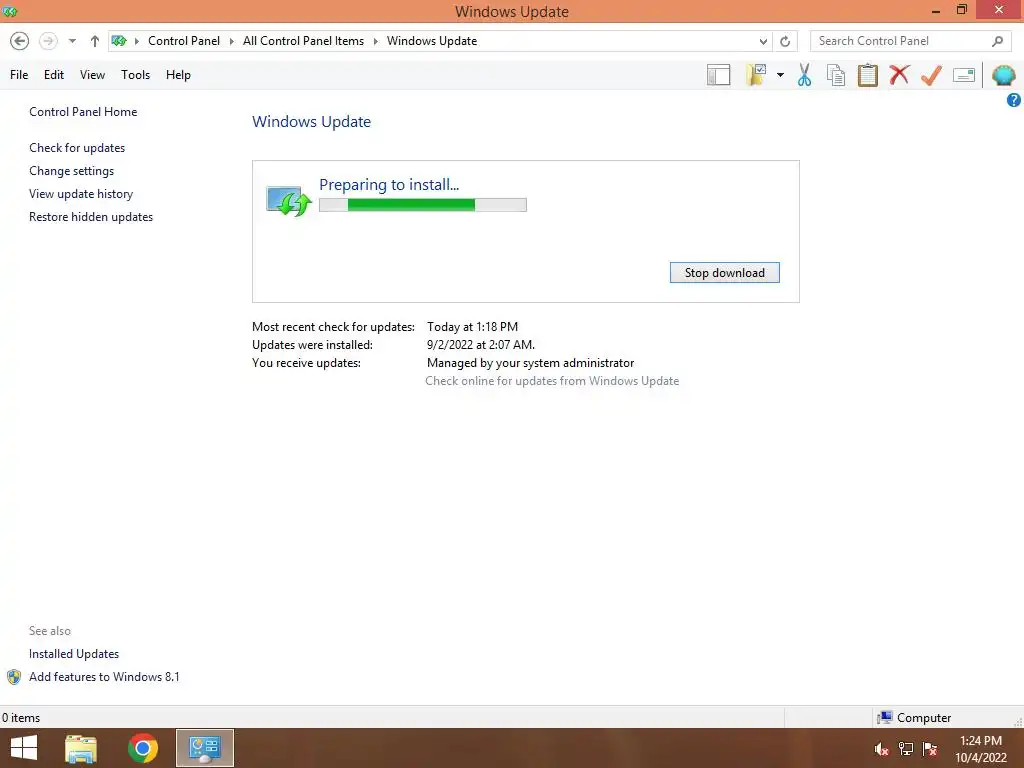Open View update history
Viewport: 1024px width, 768px height.
click(x=81, y=193)
